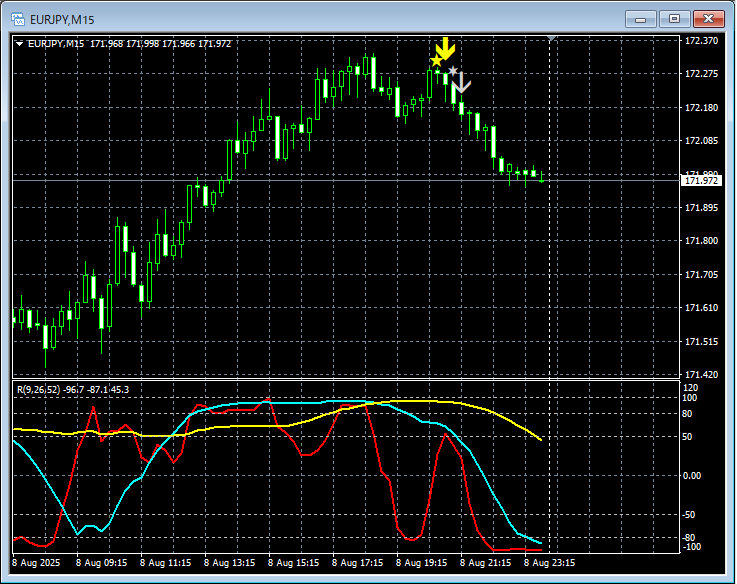Viewport: 737px width, 584px height.
Task: Click the EURJPY,M15 OHLC header text
Action: coord(129,44)
